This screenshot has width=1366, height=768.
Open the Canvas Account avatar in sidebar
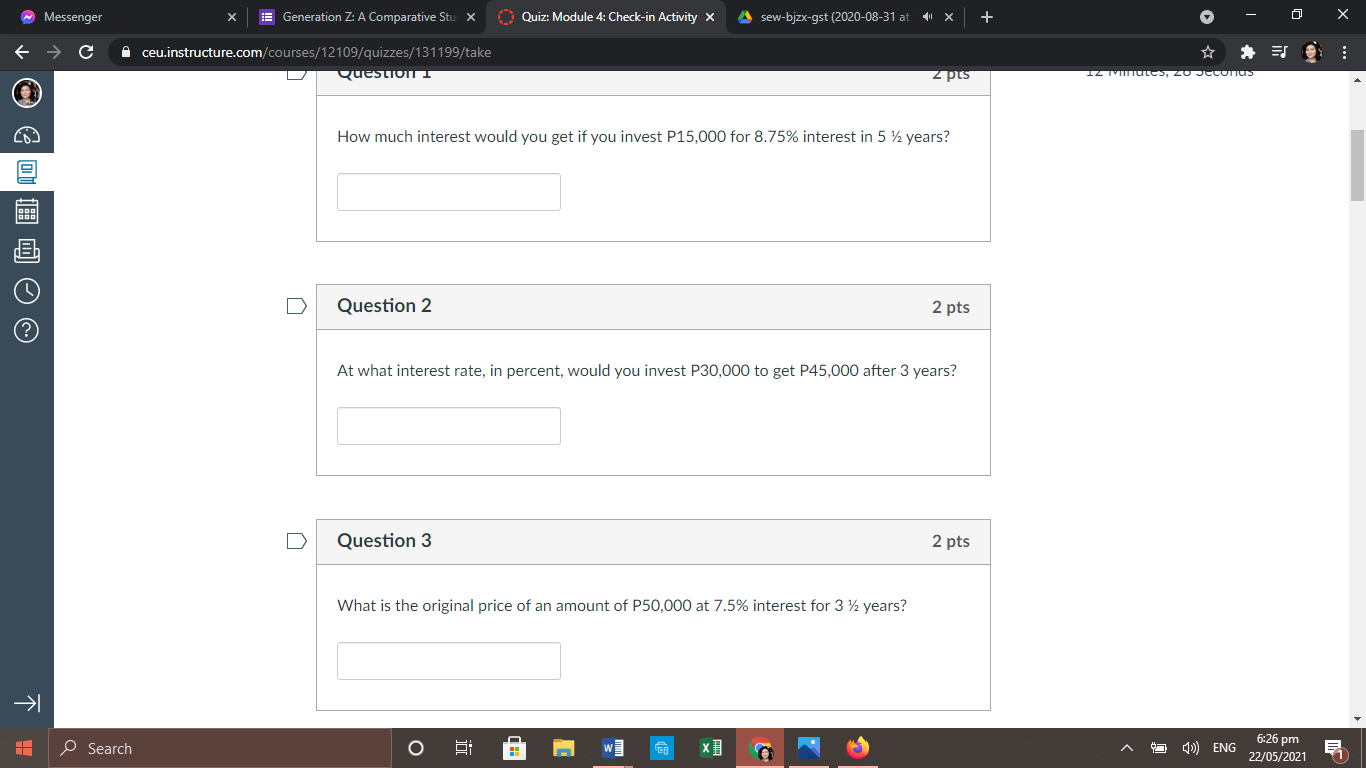(27, 93)
